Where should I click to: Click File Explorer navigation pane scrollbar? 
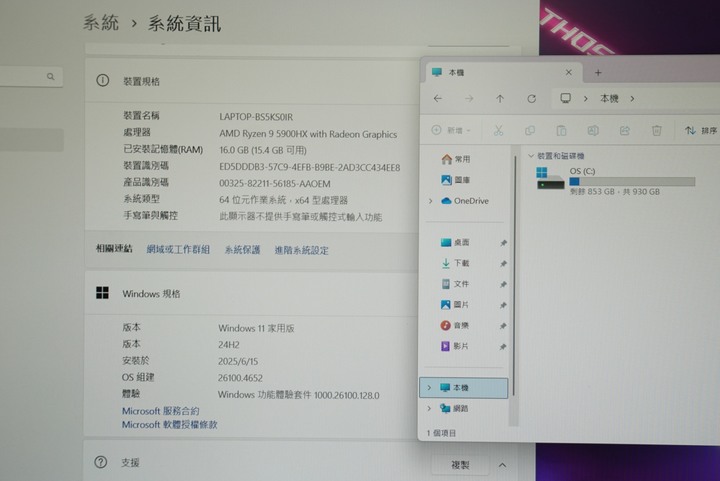514,275
